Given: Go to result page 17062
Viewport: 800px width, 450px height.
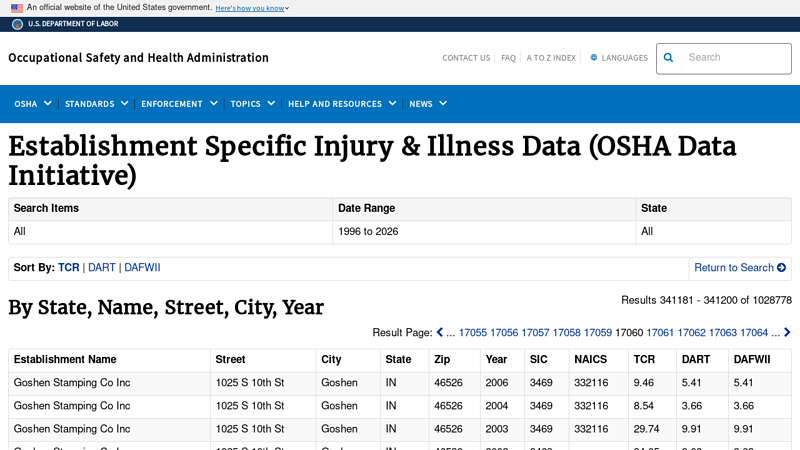Looking at the screenshot, I should pos(691,333).
